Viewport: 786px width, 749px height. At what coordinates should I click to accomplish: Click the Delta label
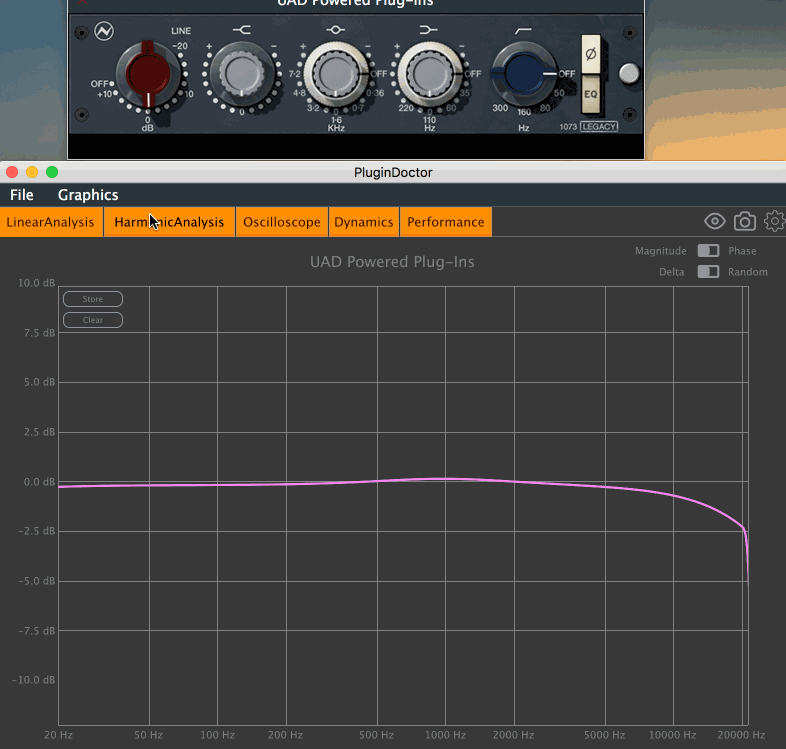tap(672, 272)
